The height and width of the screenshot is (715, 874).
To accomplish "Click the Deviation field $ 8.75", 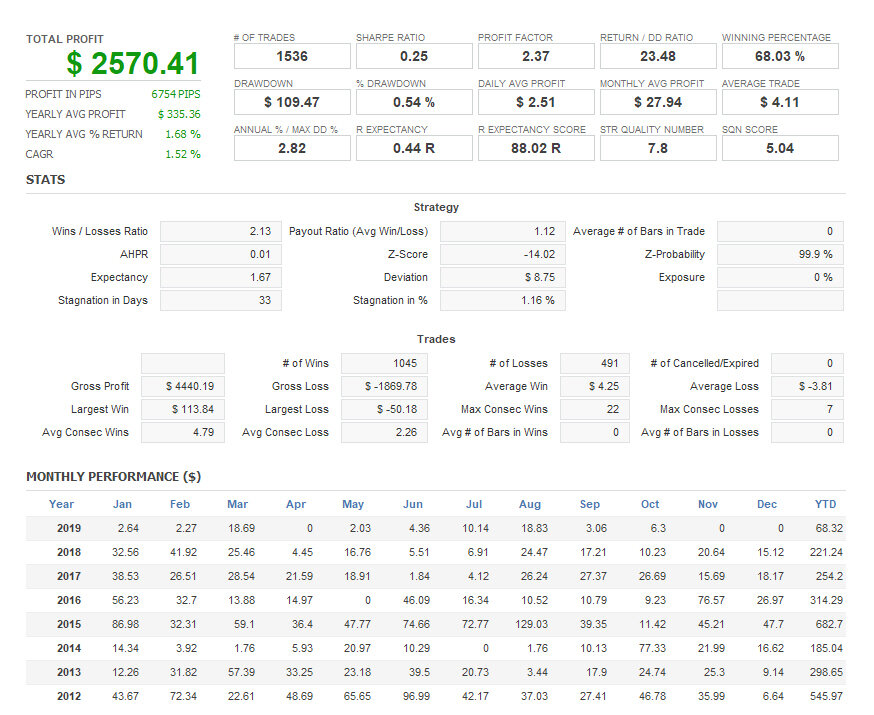I will (503, 278).
